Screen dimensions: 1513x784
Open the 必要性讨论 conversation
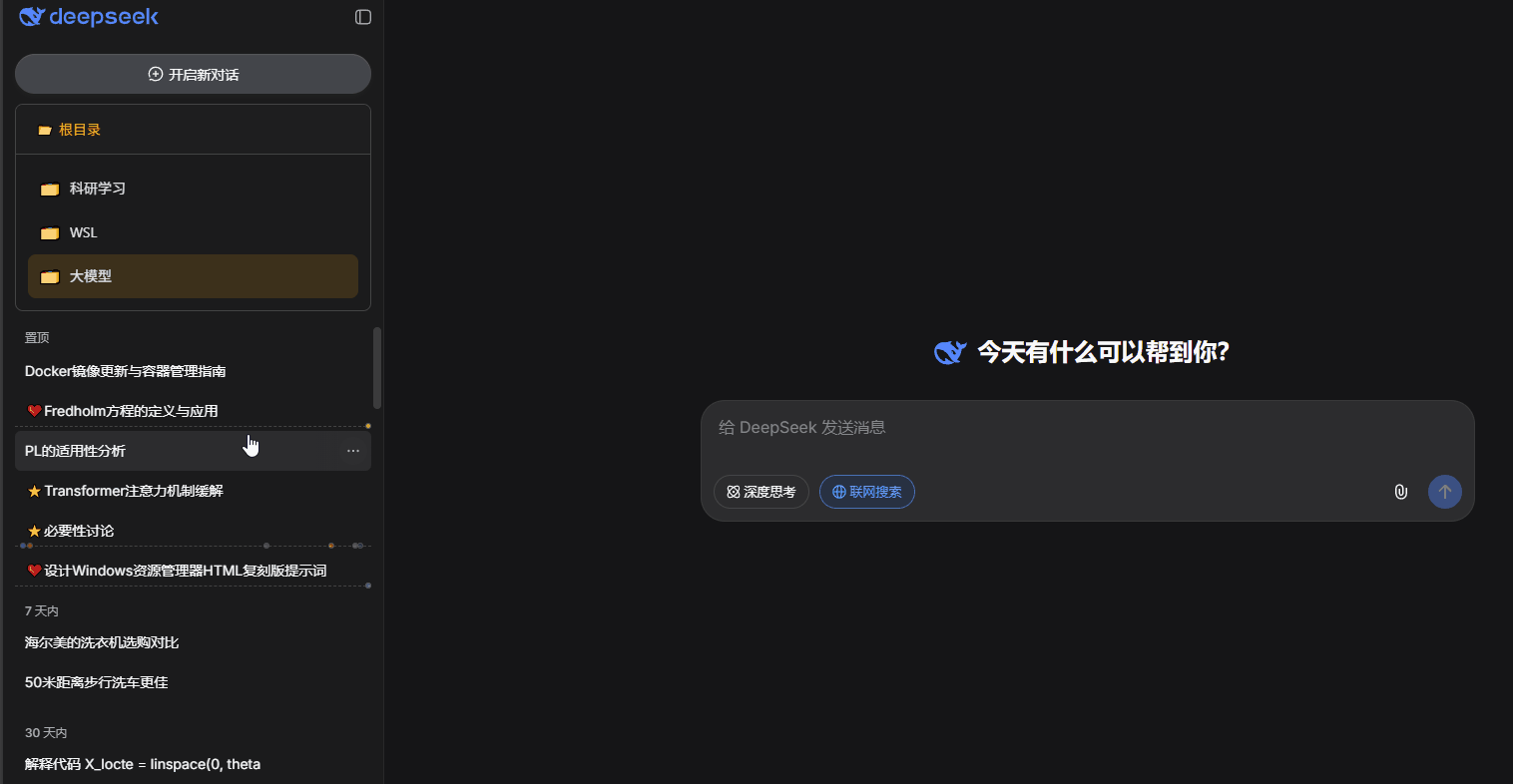tap(79, 531)
